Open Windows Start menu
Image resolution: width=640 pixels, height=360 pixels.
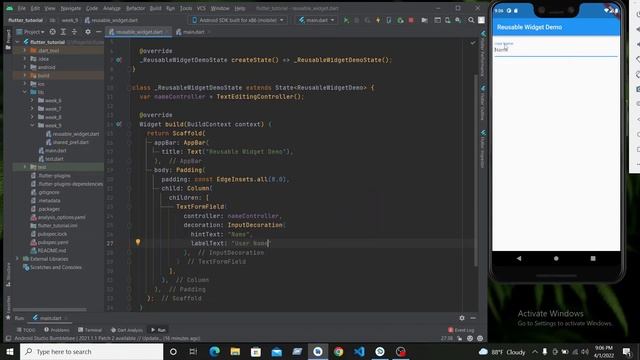point(10,351)
